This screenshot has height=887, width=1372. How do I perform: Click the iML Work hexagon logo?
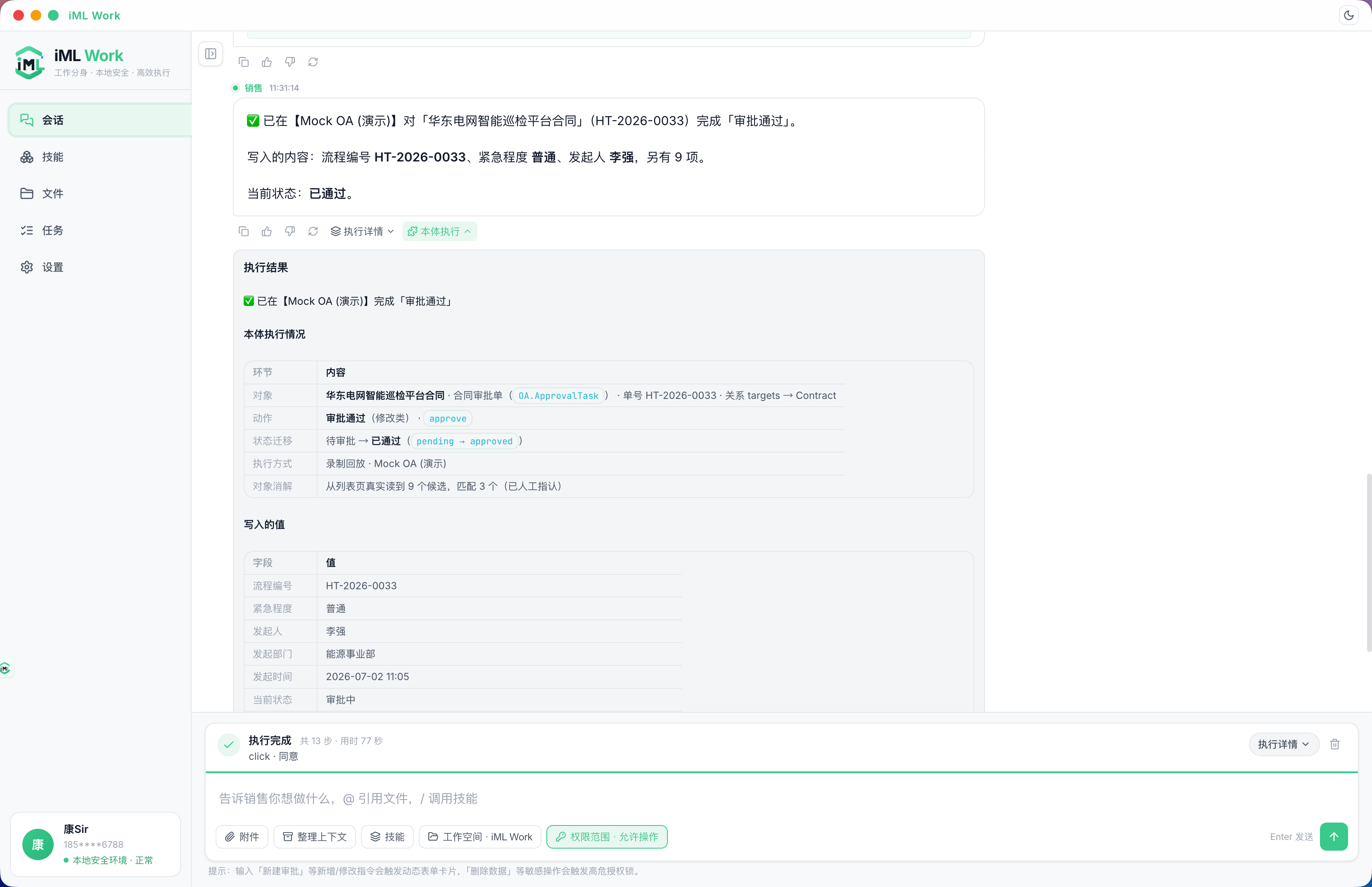click(29, 63)
